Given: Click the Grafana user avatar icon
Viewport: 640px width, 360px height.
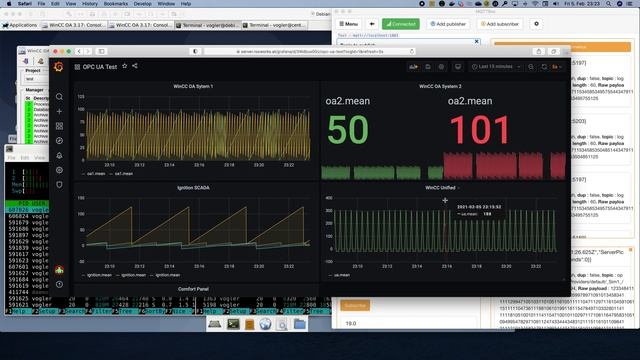Looking at the screenshot, I should coord(59,270).
